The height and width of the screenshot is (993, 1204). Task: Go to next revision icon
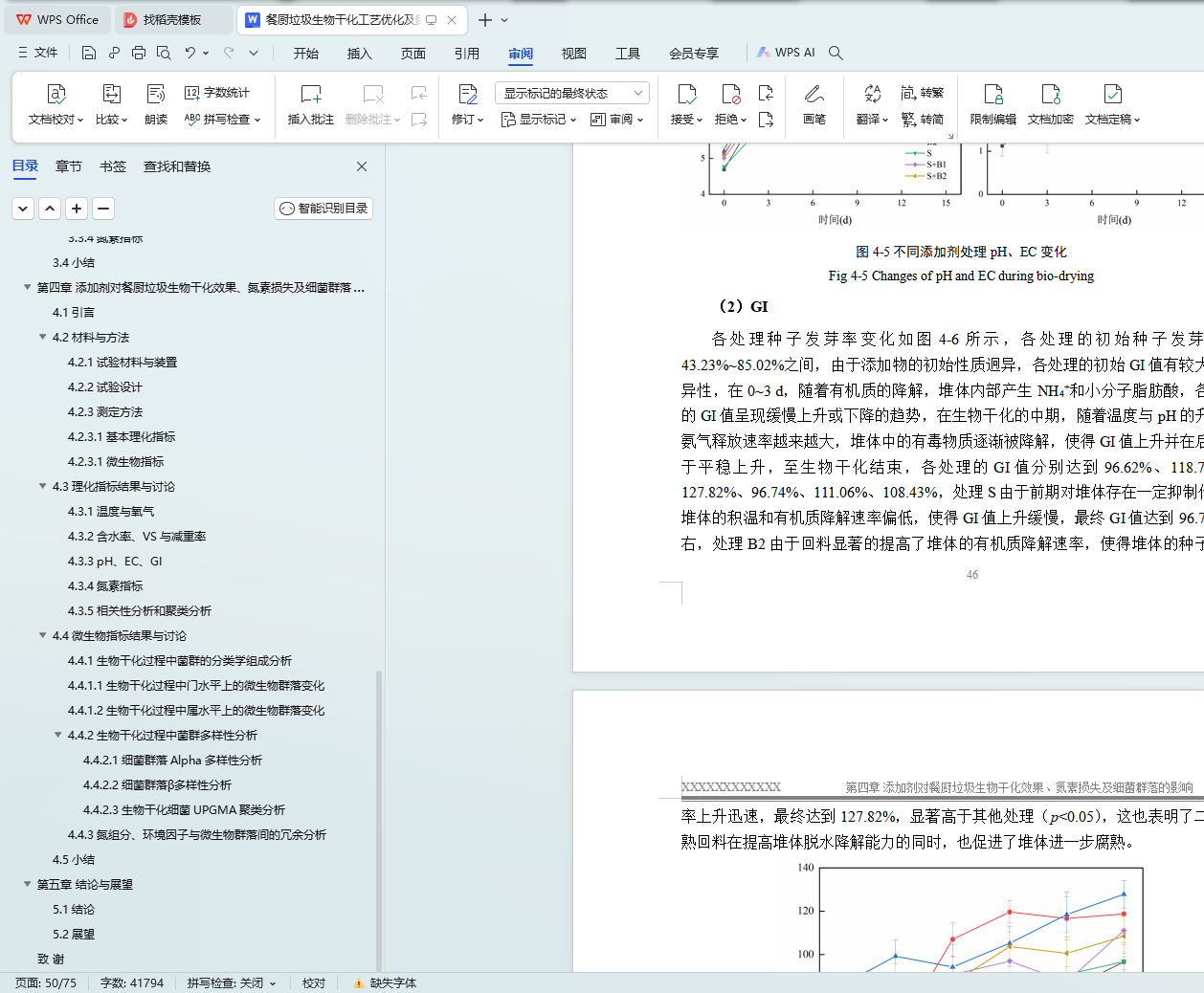pyautogui.click(x=766, y=120)
